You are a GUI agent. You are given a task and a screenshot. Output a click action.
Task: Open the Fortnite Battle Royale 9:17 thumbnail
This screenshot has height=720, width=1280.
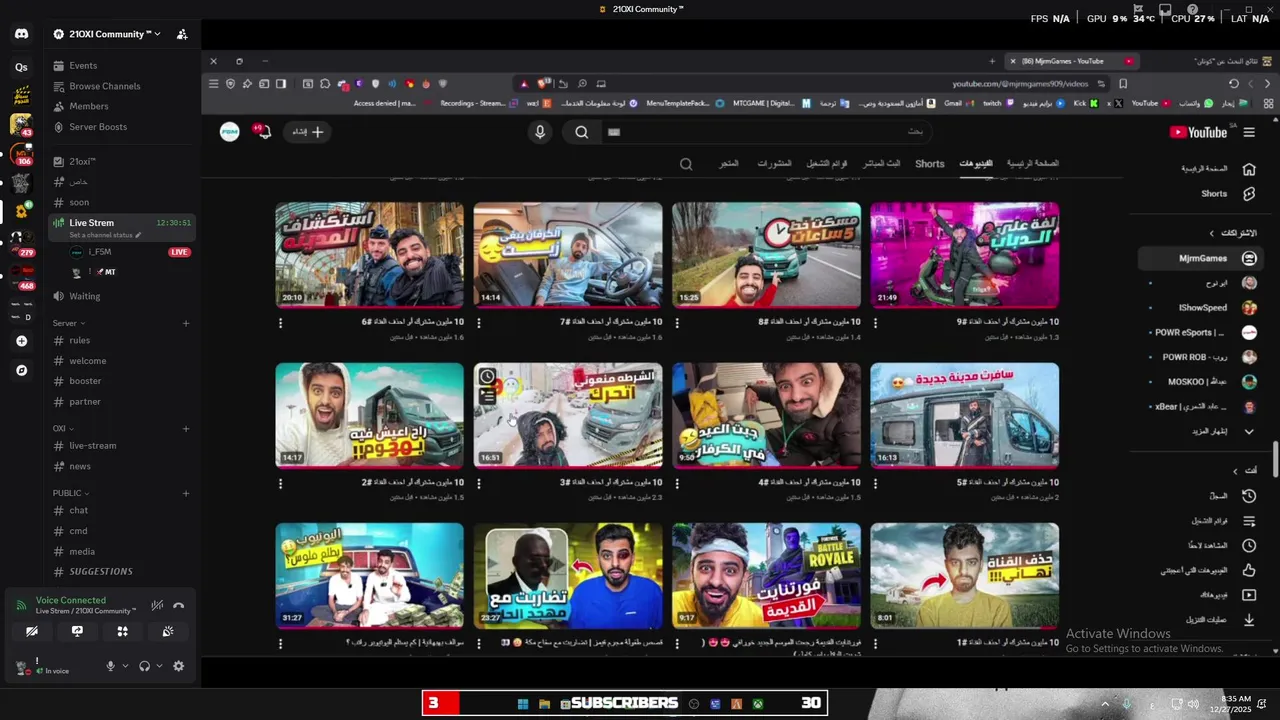point(766,575)
